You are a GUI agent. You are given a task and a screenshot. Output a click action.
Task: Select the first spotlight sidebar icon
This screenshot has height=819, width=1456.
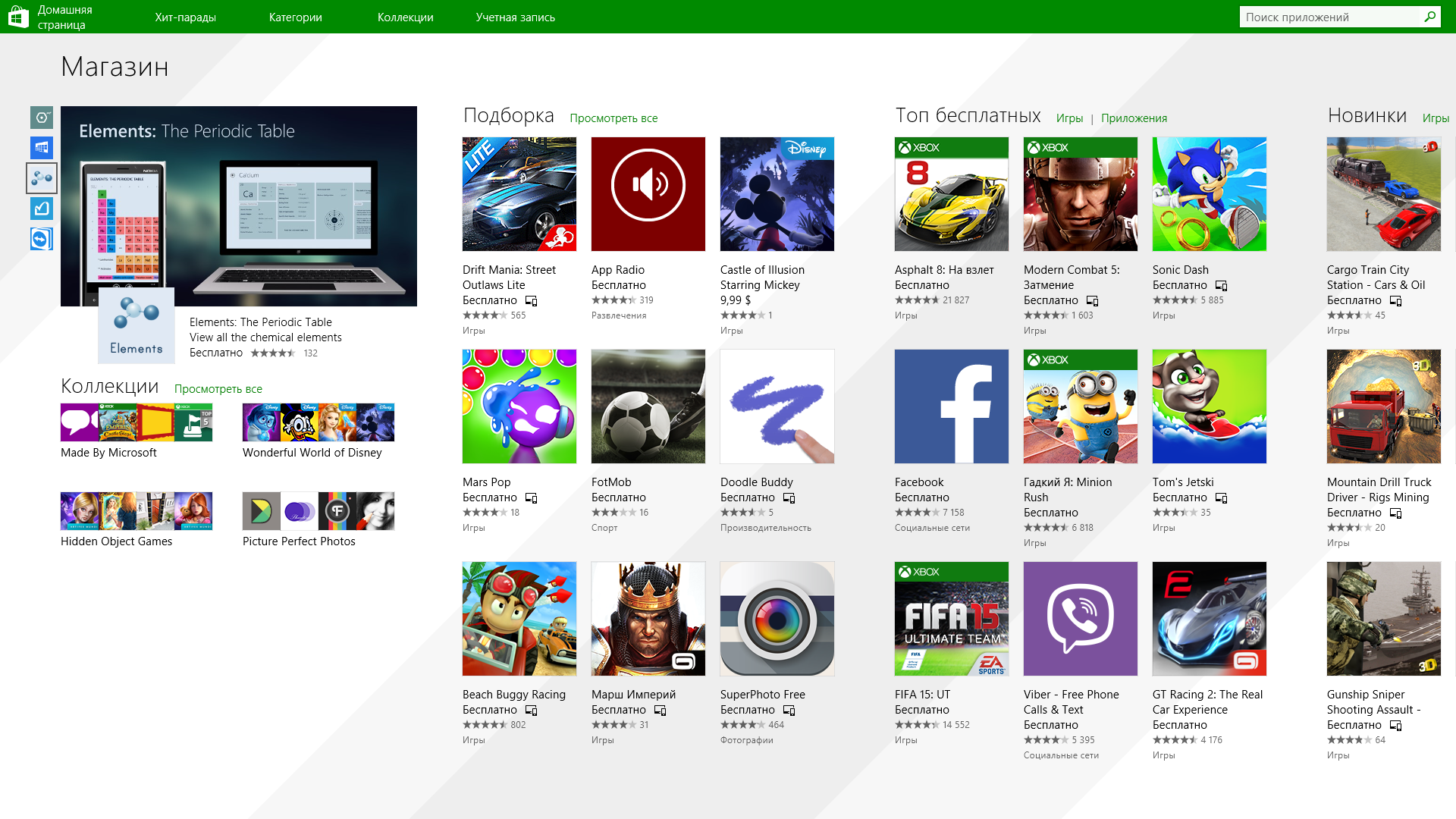(42, 118)
